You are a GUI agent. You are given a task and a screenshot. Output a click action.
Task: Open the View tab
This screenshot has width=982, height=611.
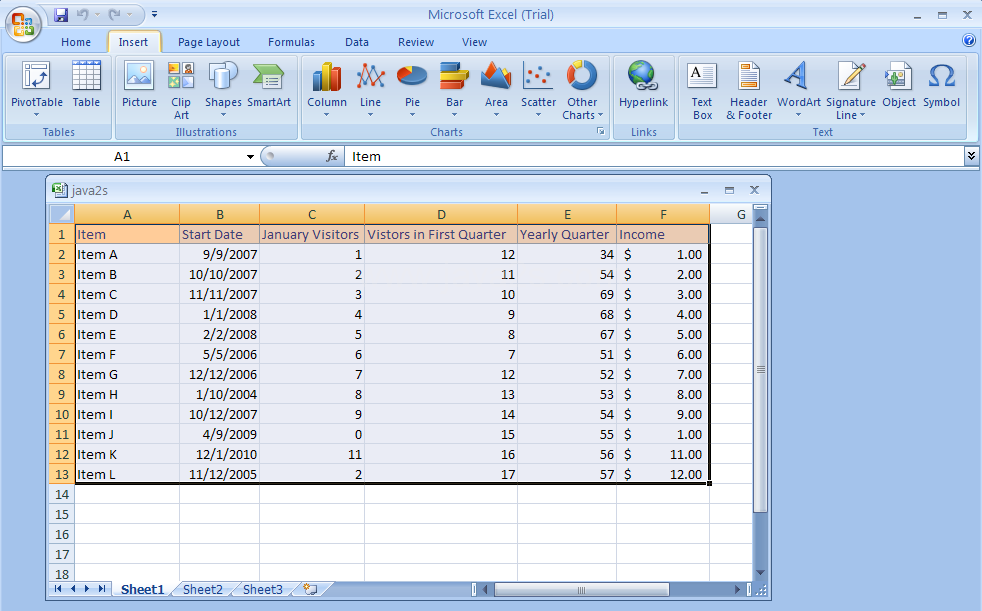[x=474, y=42]
